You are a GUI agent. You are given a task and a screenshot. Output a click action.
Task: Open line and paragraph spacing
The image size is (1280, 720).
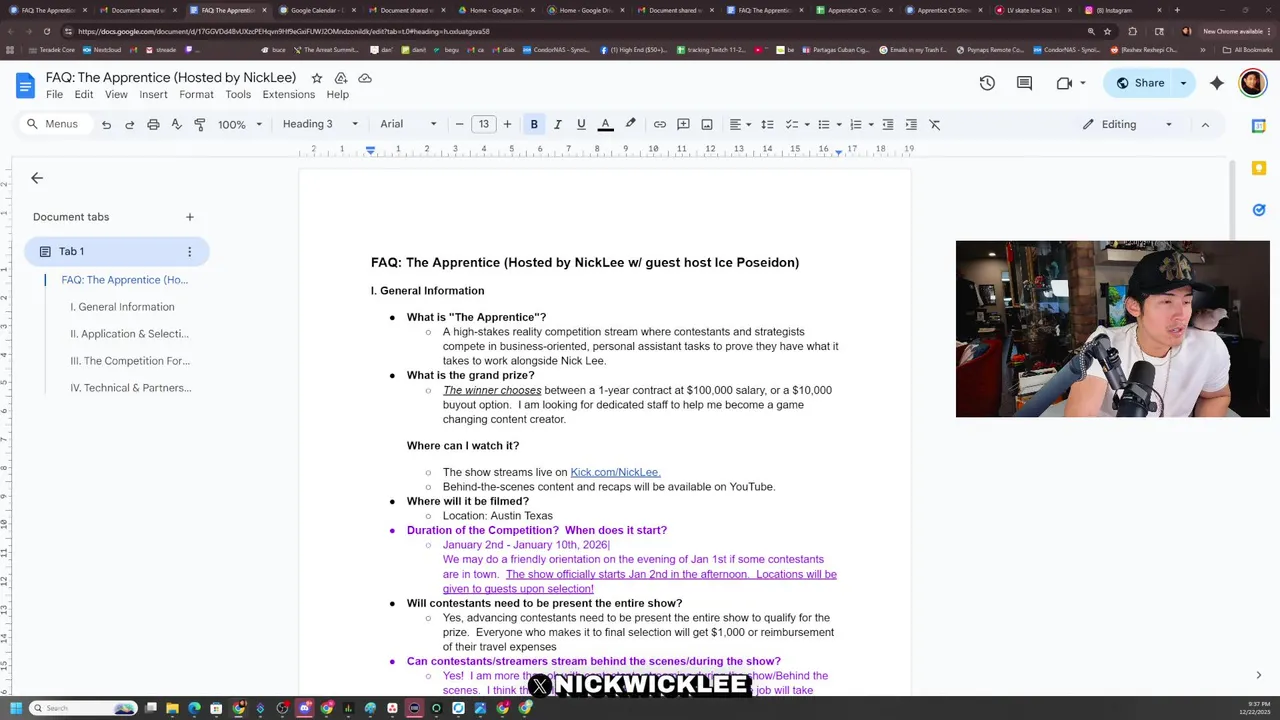coord(767,124)
